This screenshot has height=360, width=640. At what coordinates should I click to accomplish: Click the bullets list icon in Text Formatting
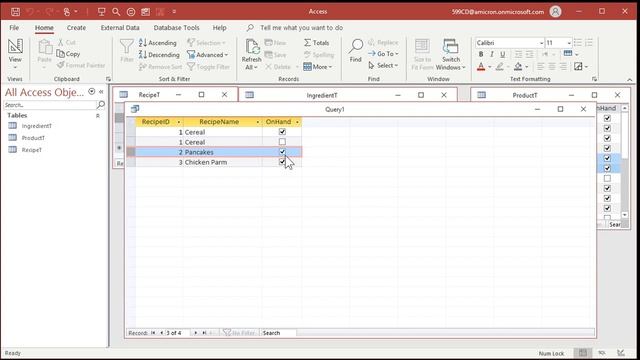[578, 42]
